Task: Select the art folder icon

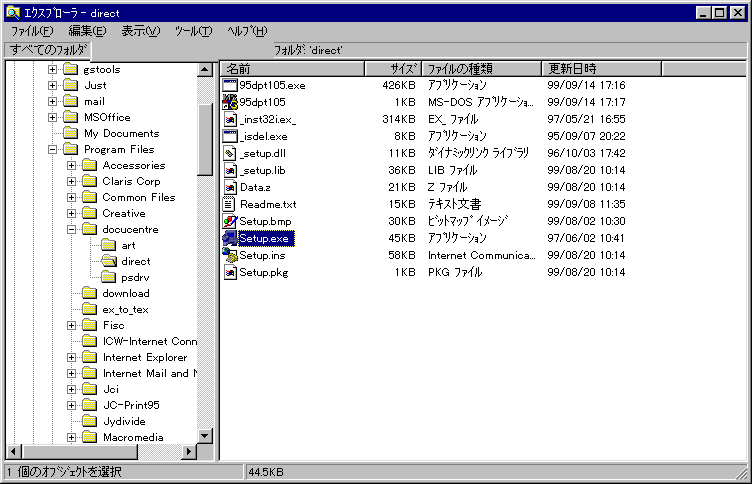Action: (109, 246)
